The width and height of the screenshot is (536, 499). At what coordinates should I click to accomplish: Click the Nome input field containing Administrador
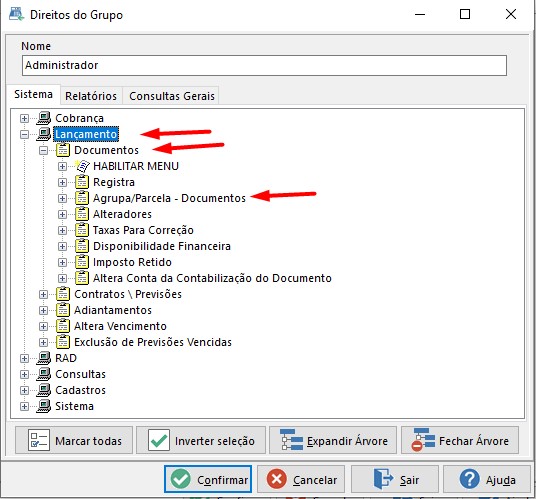(x=264, y=66)
